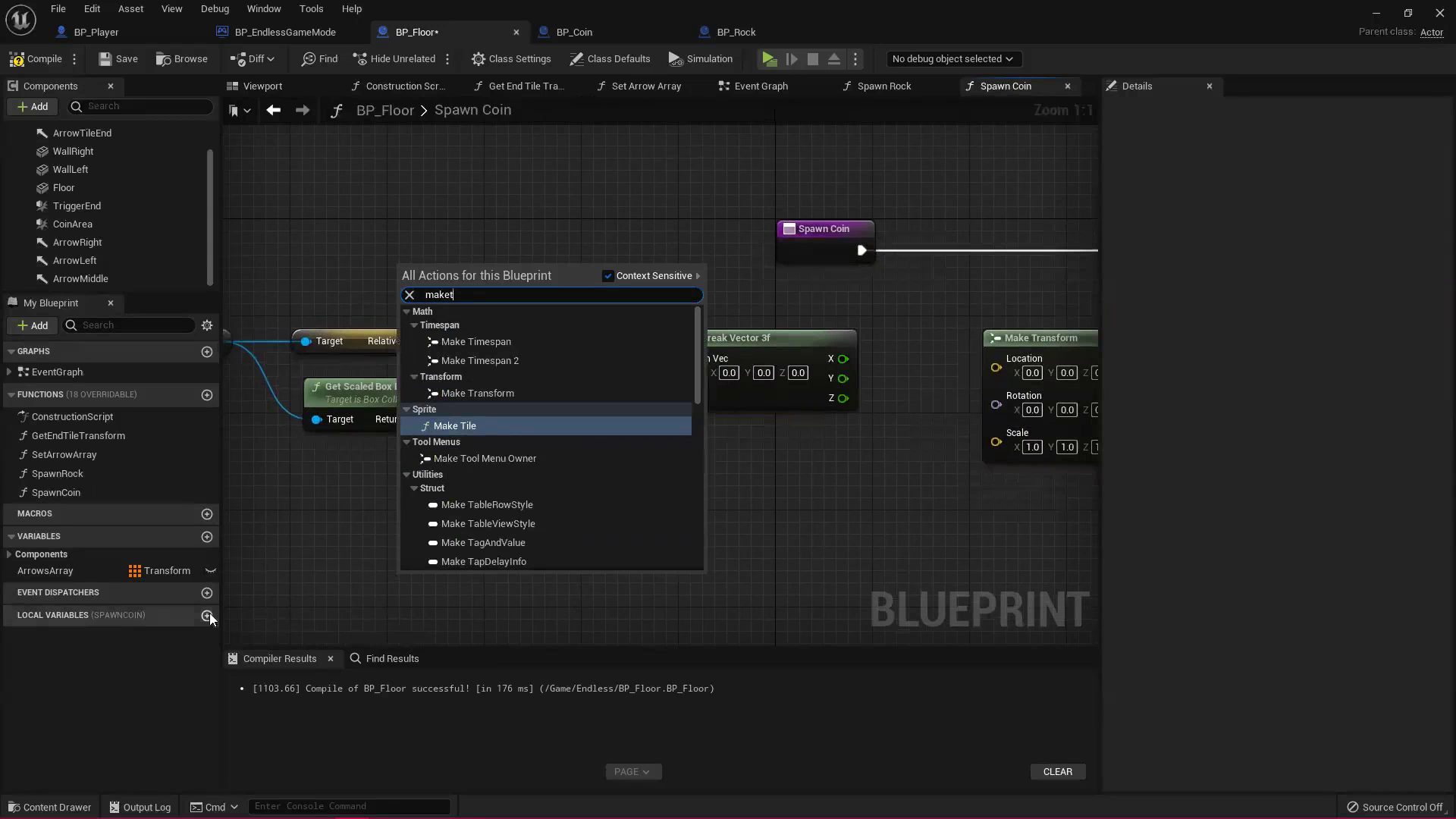Select Make Timespan action
This screenshot has width=1456, height=819.
click(x=546, y=342)
